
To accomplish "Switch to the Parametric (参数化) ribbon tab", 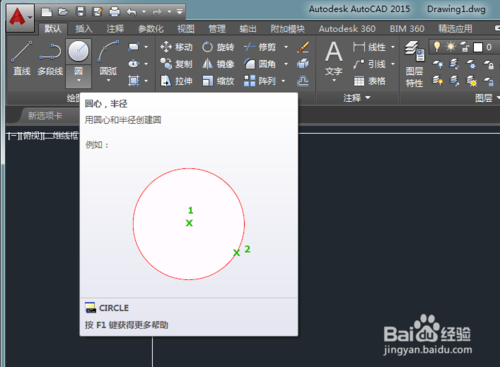I will click(151, 29).
